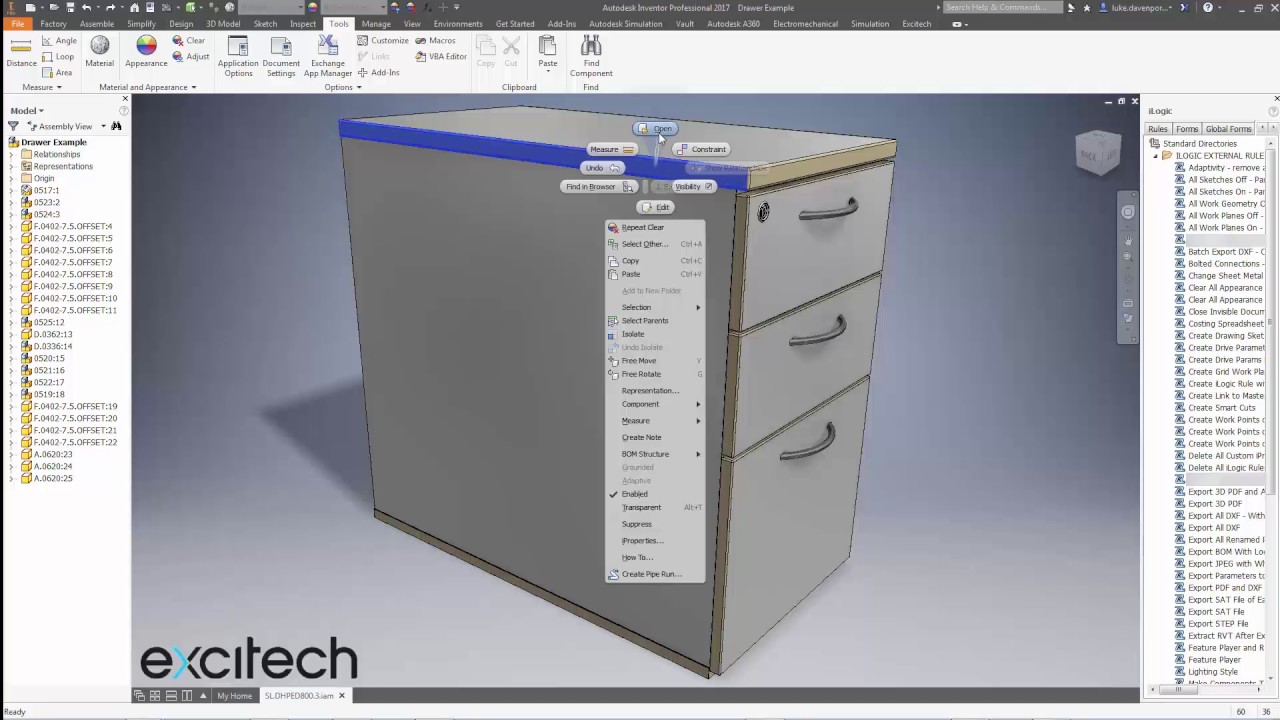Open Application Options

click(x=238, y=56)
